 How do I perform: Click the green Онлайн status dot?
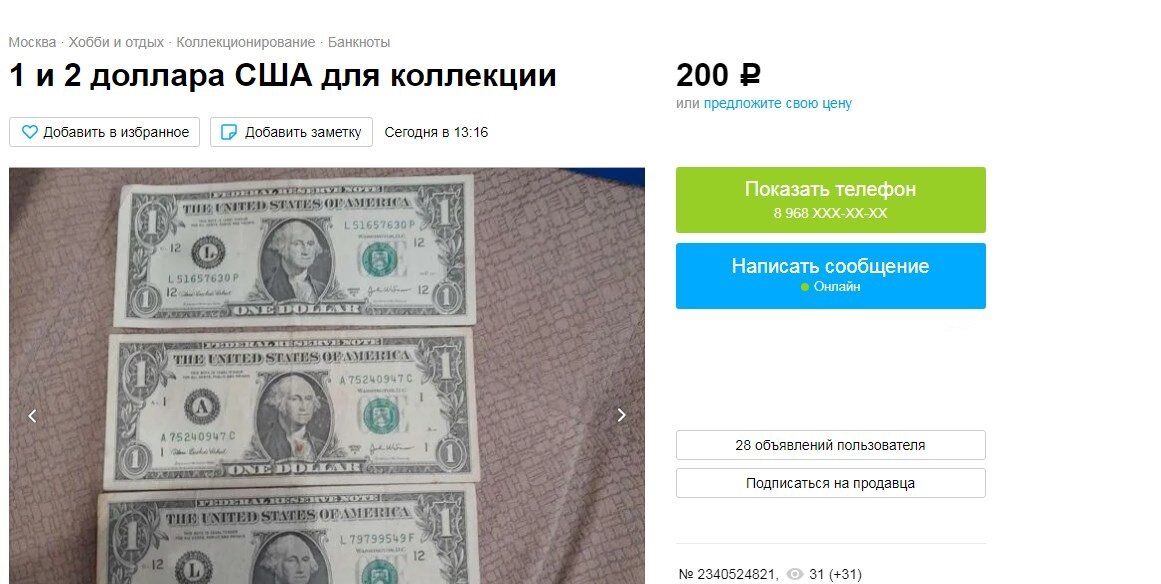click(x=805, y=287)
